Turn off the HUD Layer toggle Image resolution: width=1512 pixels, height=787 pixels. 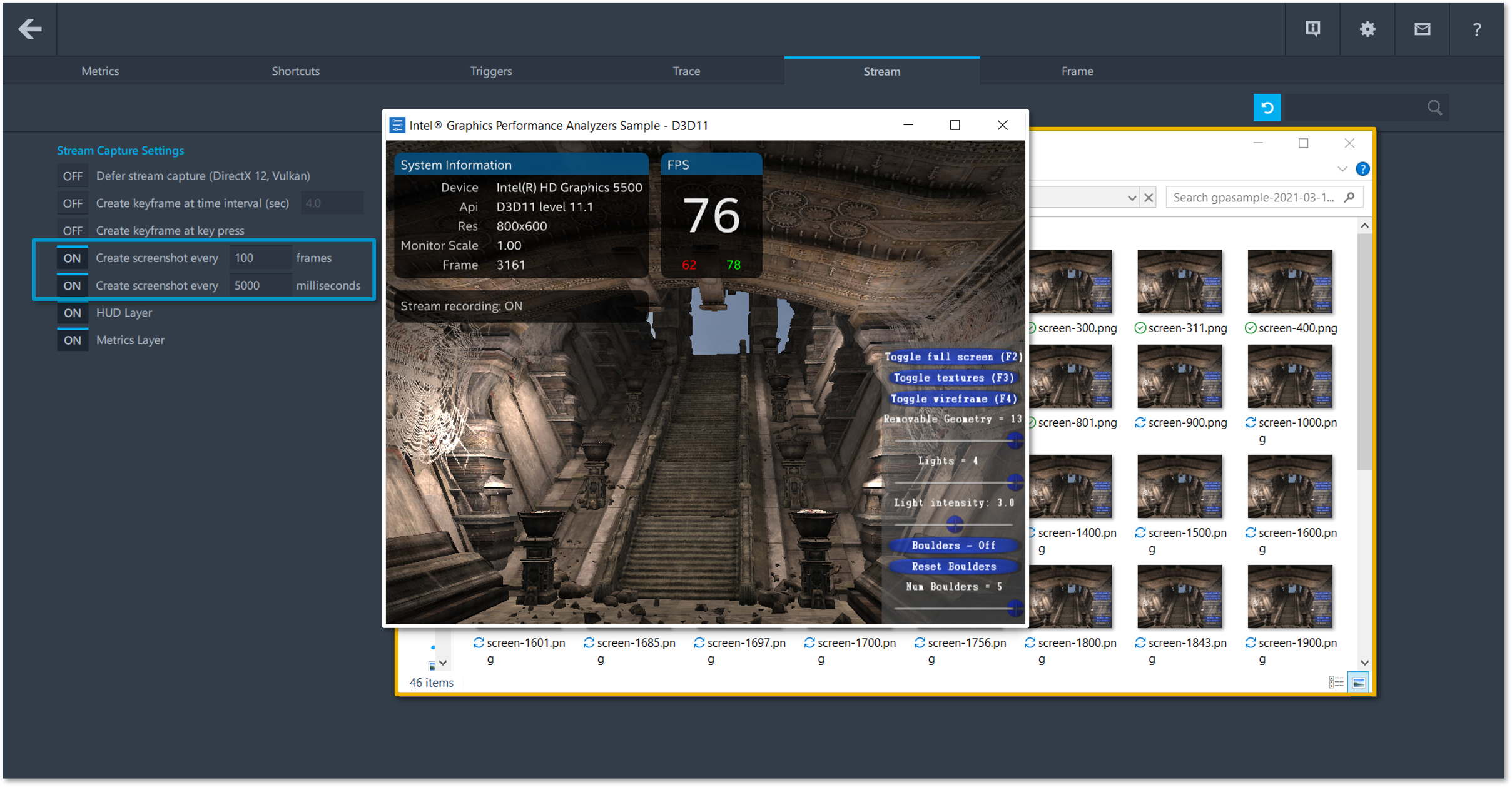pos(73,313)
